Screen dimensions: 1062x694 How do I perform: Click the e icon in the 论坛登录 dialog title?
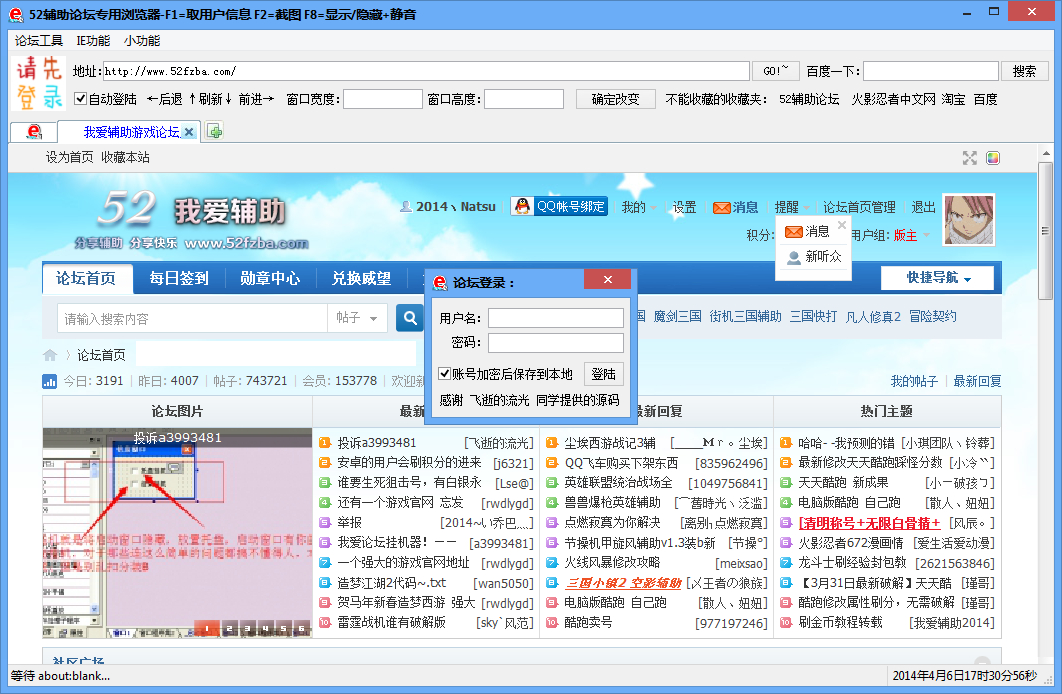tap(440, 282)
